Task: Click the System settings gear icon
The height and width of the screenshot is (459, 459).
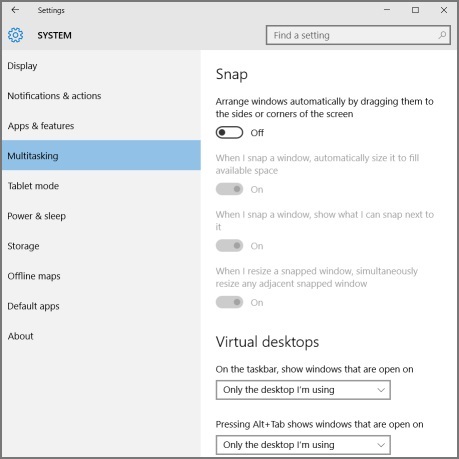Action: coord(15,35)
